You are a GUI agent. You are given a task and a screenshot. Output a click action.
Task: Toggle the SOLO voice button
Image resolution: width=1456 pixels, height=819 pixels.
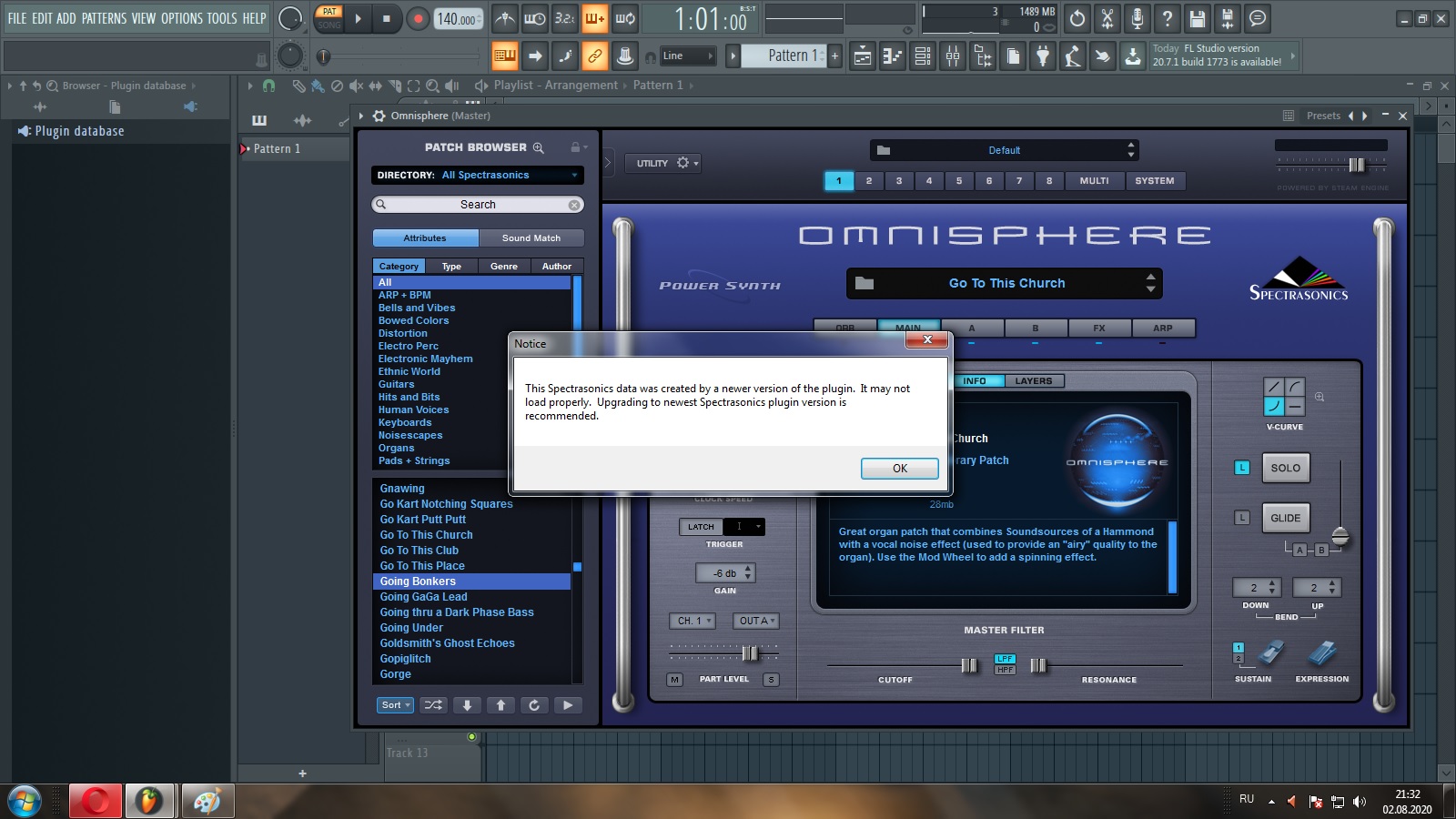click(x=1285, y=468)
